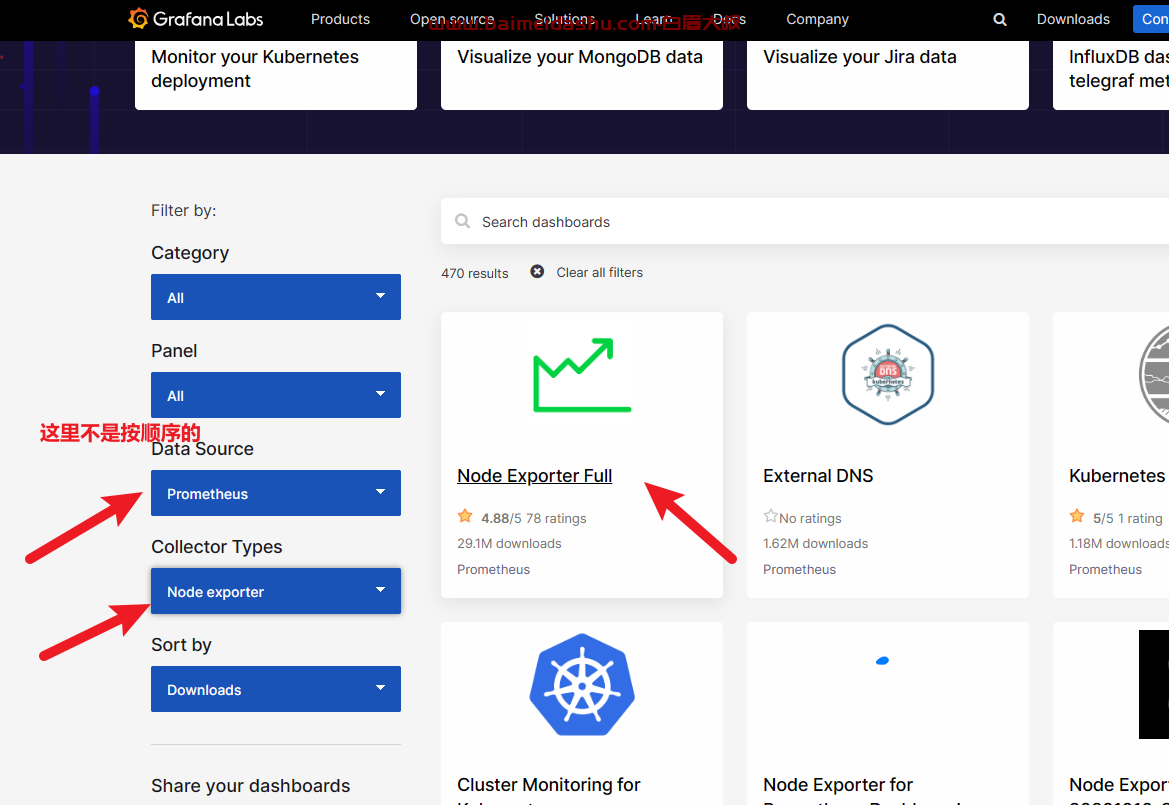Open the Solutions menu
The height and width of the screenshot is (805, 1169).
pos(564,19)
